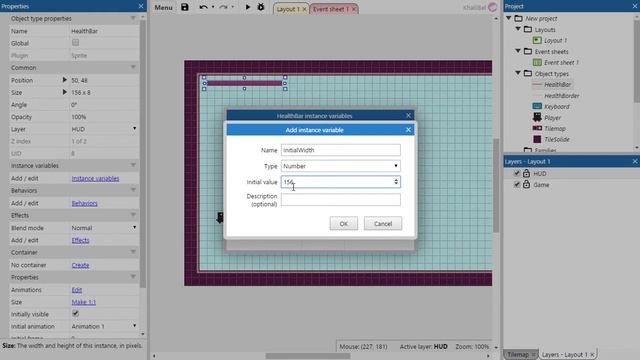
Task: Click the Event sheets folder icon
Action: (528, 51)
